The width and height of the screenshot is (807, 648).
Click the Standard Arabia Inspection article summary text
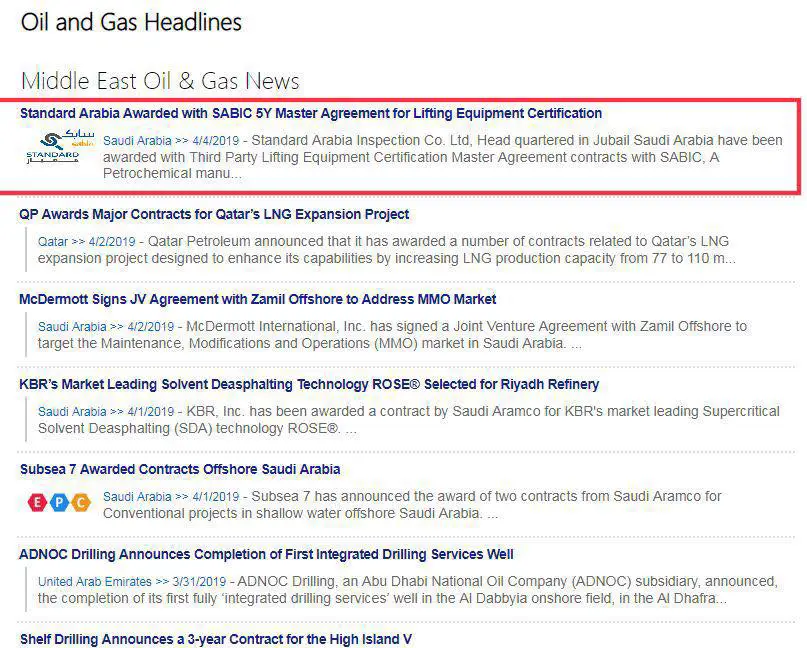(440, 158)
